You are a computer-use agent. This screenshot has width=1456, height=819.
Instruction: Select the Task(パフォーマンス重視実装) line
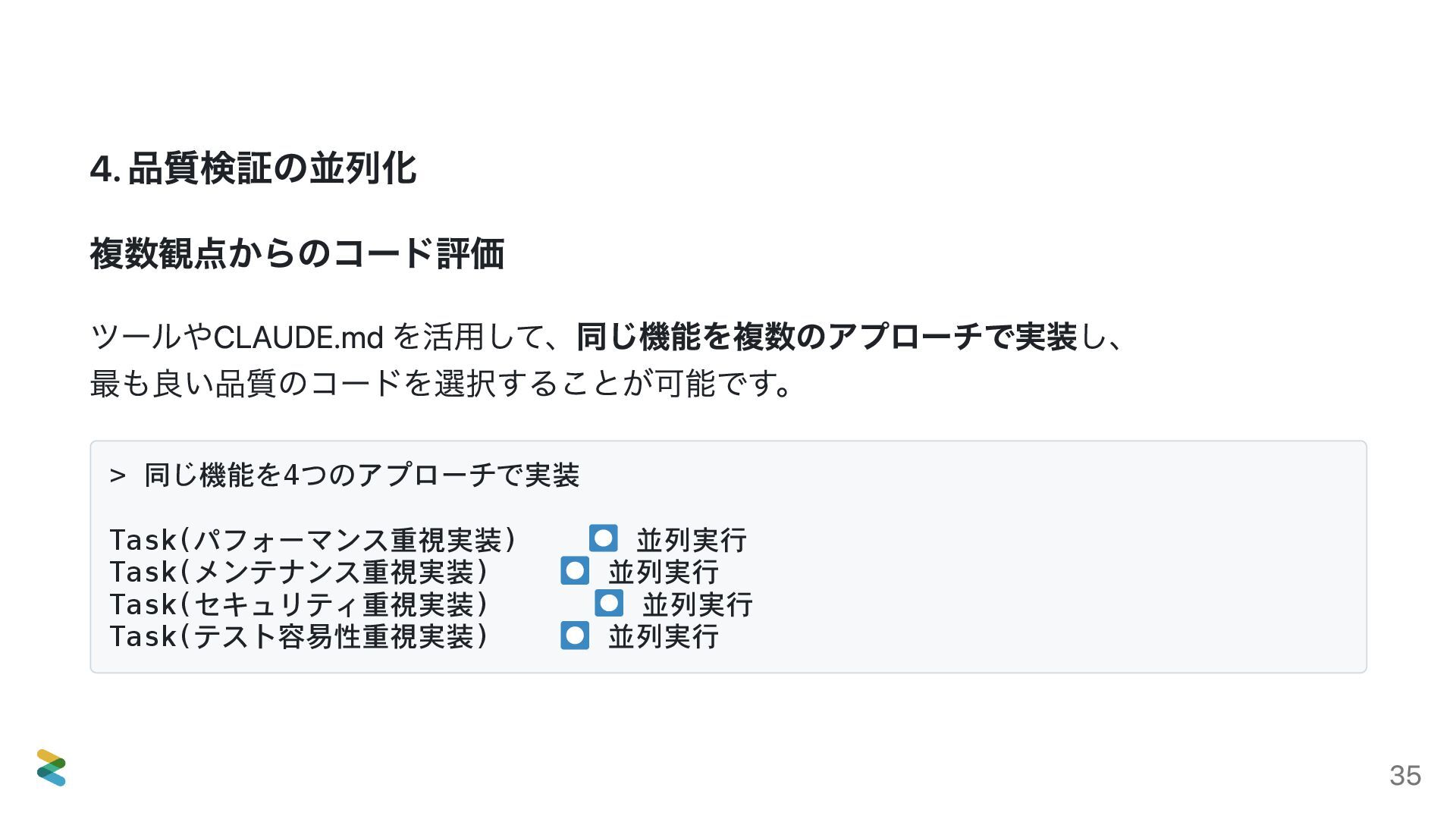coord(313,540)
